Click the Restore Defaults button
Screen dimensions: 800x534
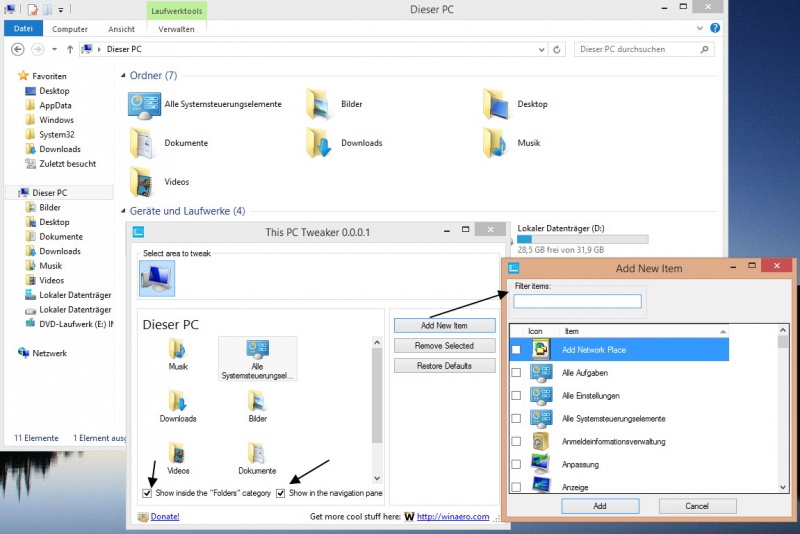click(444, 366)
